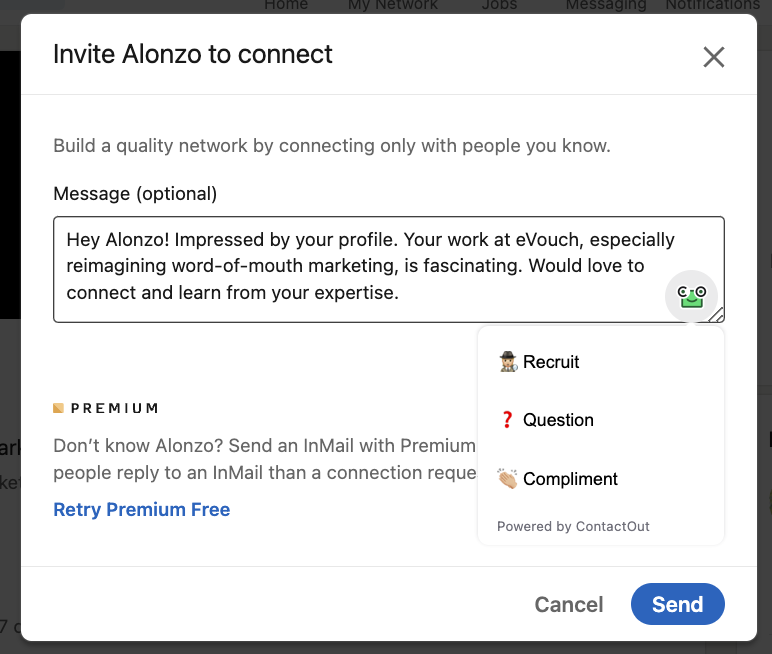Click Powered by ContactOut text
The image size is (772, 654).
pos(573,526)
